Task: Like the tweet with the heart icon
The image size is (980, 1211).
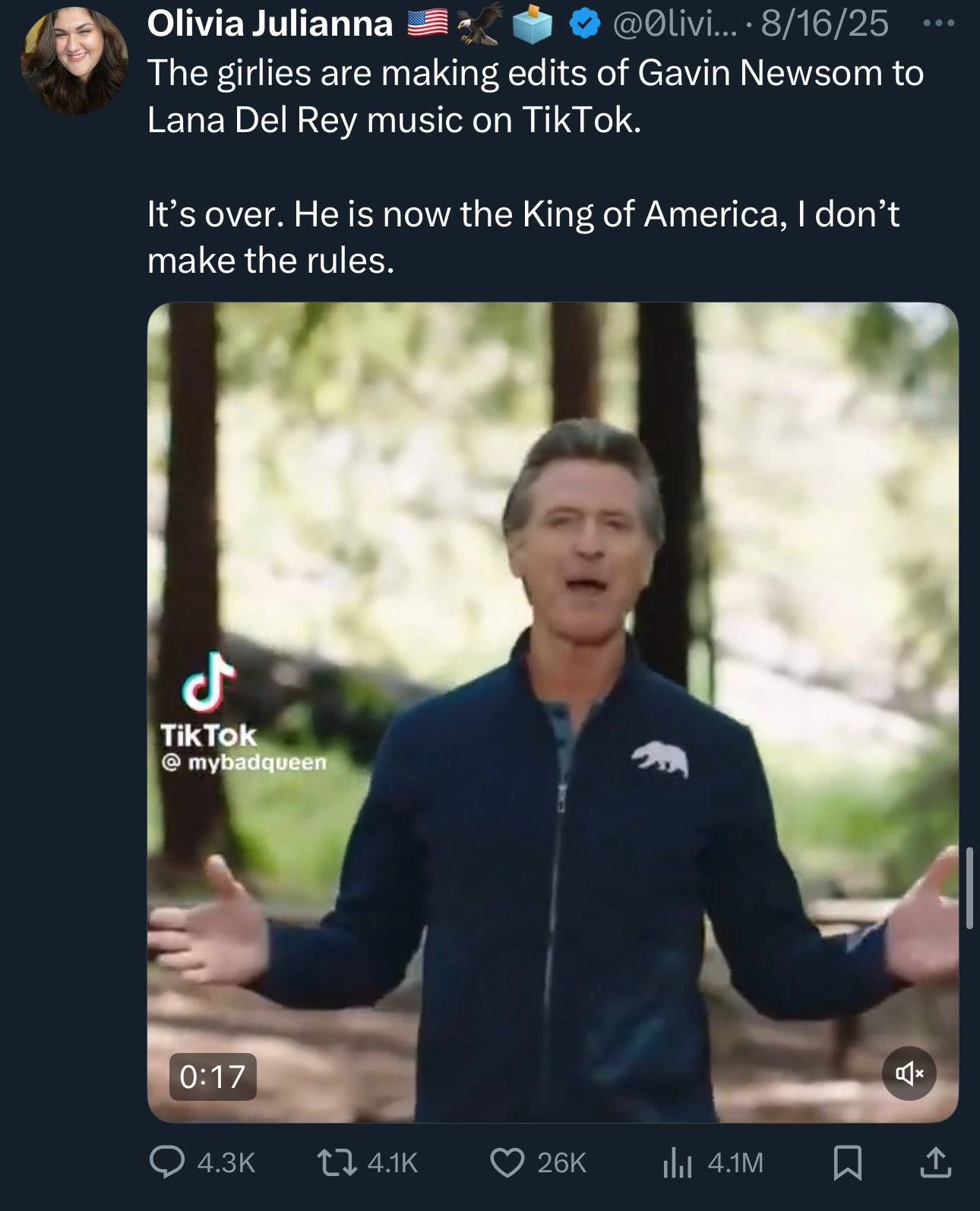Action: point(507,1162)
